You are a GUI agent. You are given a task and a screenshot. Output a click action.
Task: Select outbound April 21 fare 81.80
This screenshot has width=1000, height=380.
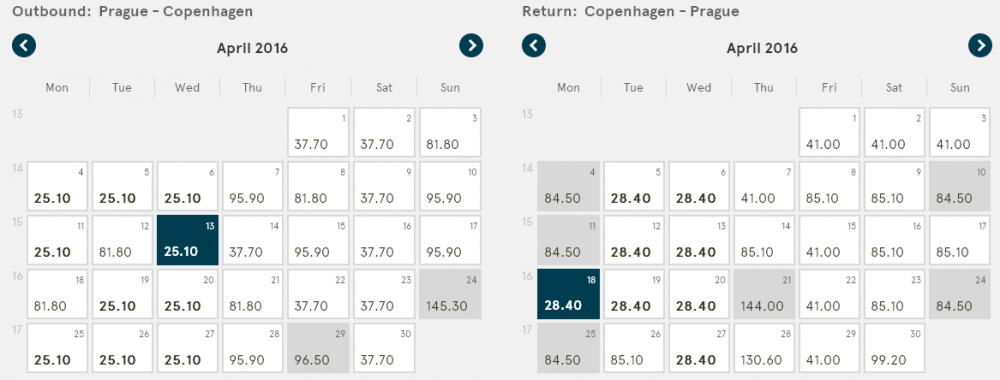click(253, 294)
